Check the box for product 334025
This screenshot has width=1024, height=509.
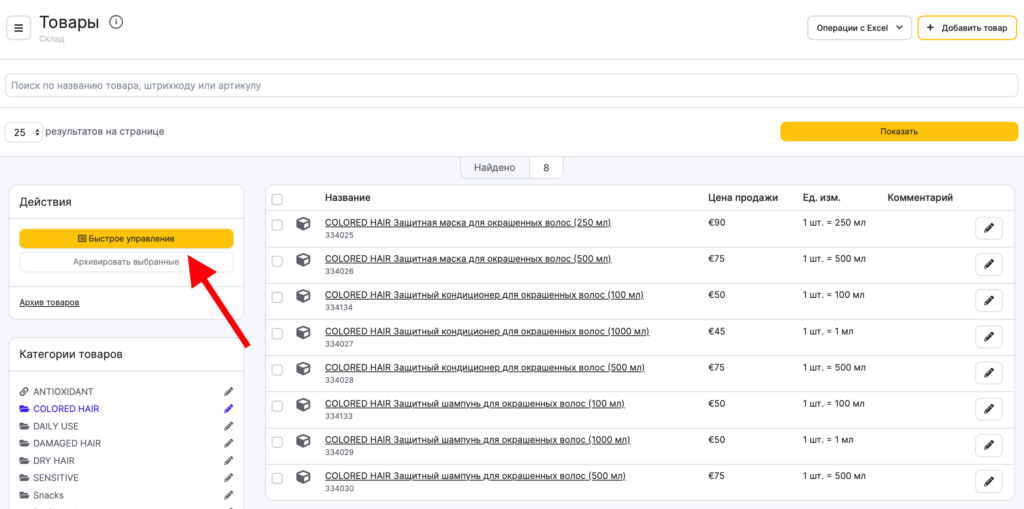coord(277,225)
